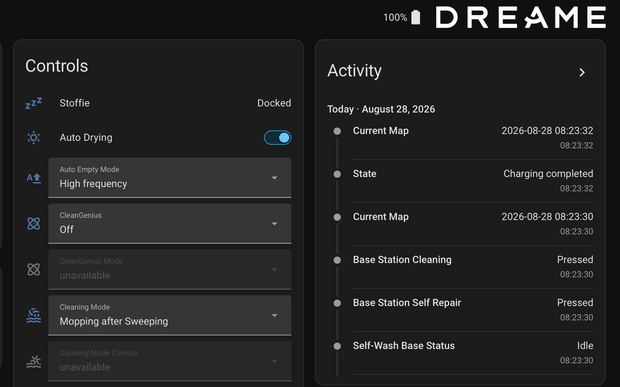
Task: Click the battery icon next to 100%
Action: (x=416, y=17)
